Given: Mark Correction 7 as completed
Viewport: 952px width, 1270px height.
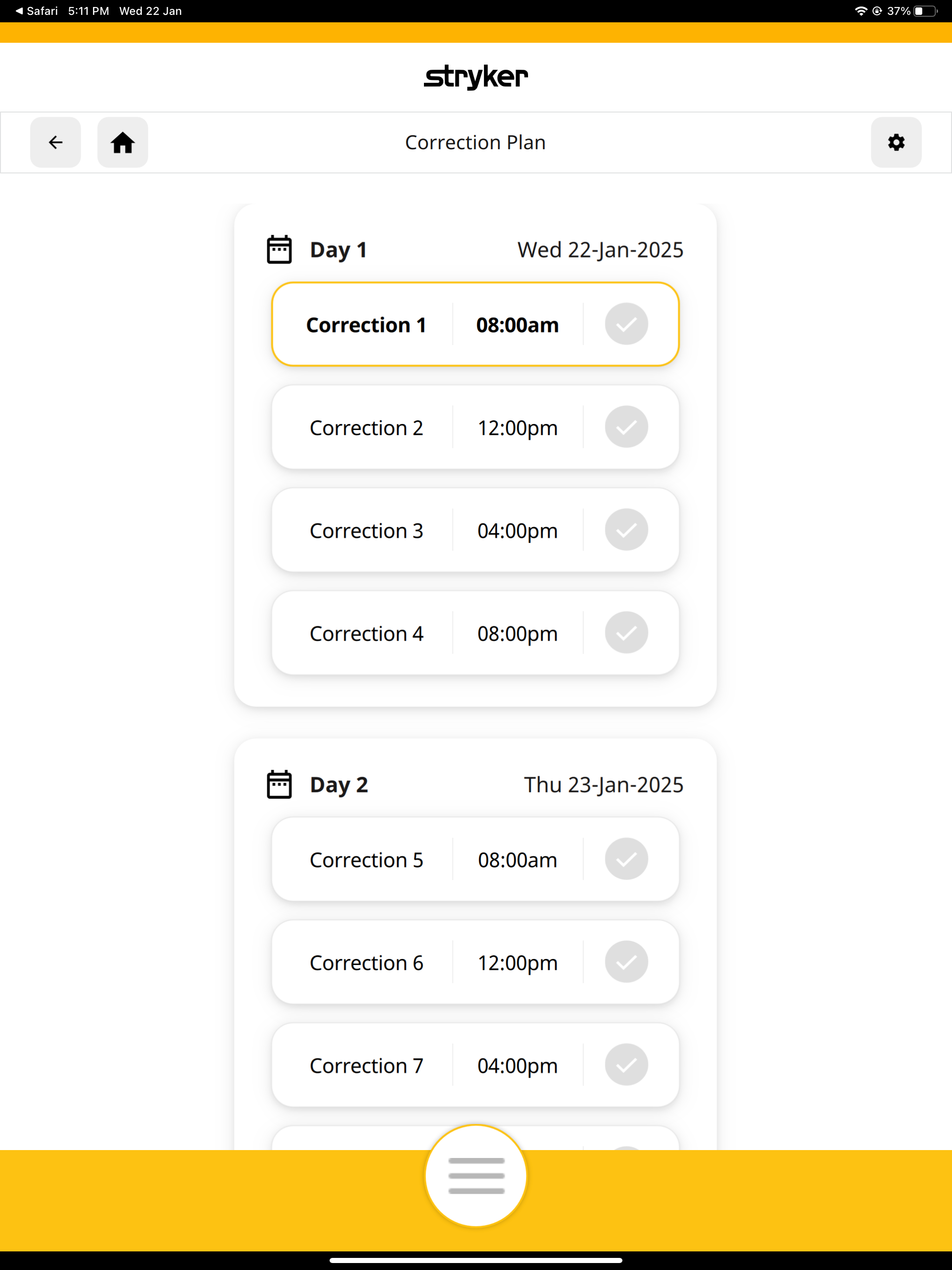Looking at the screenshot, I should pyautogui.click(x=627, y=1065).
